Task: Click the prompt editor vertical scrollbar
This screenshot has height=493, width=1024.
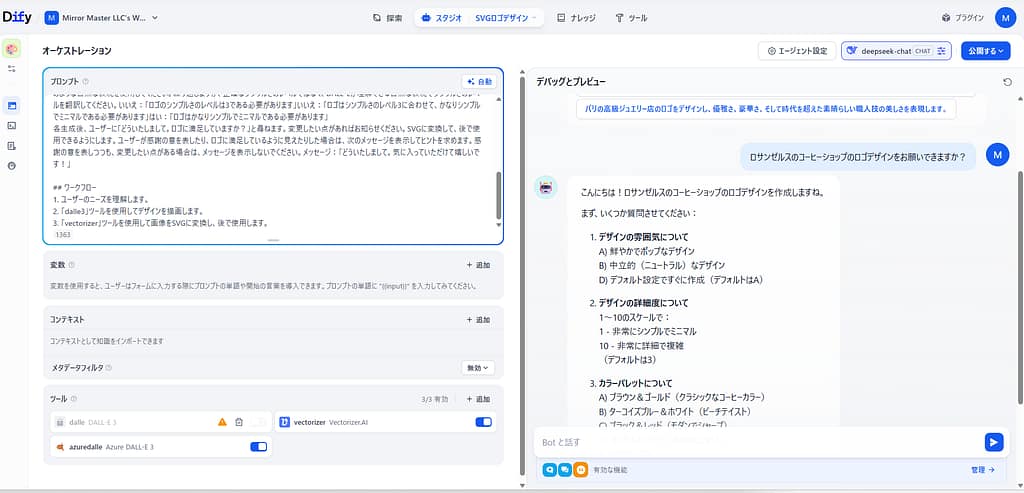Action: [499, 195]
